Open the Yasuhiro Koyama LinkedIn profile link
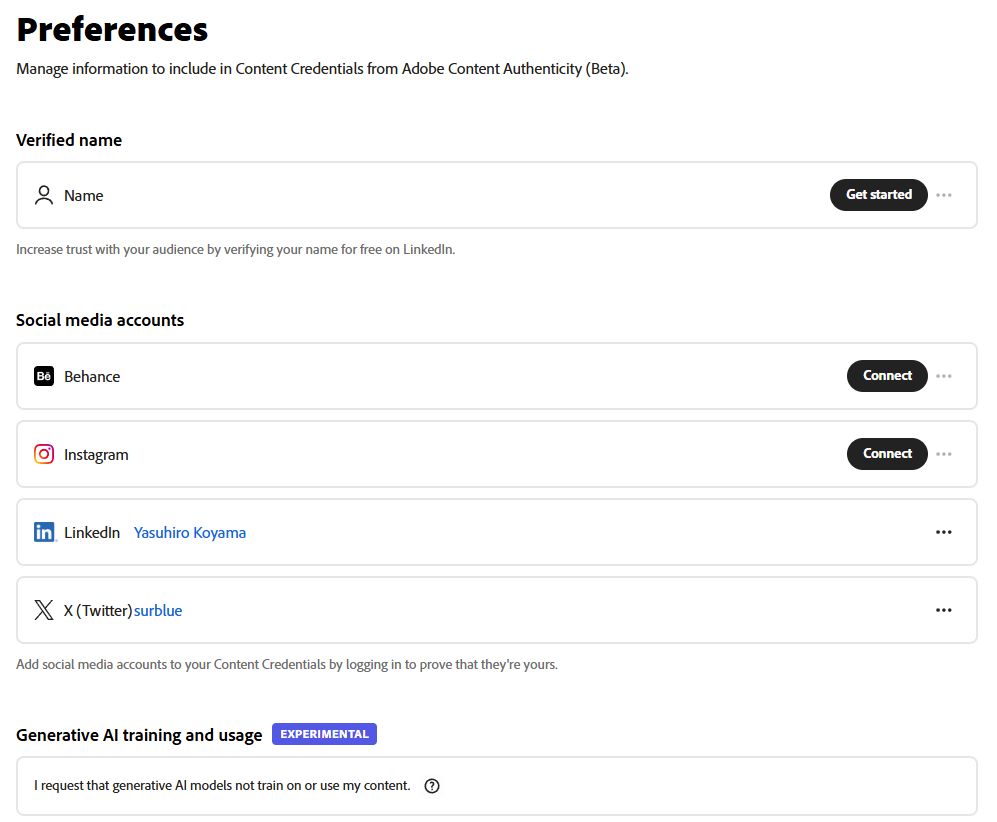 [190, 532]
